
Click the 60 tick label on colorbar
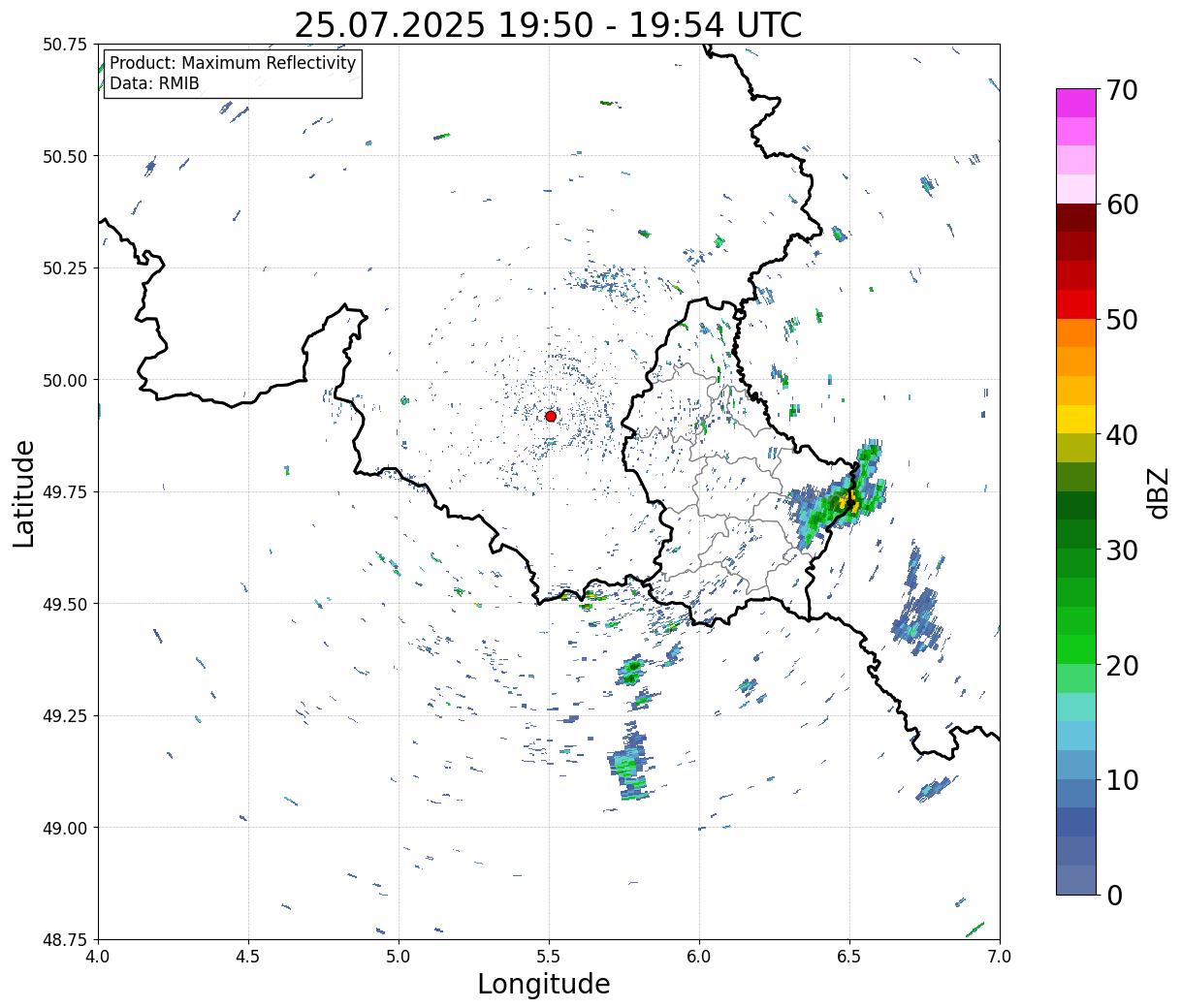tap(1123, 205)
